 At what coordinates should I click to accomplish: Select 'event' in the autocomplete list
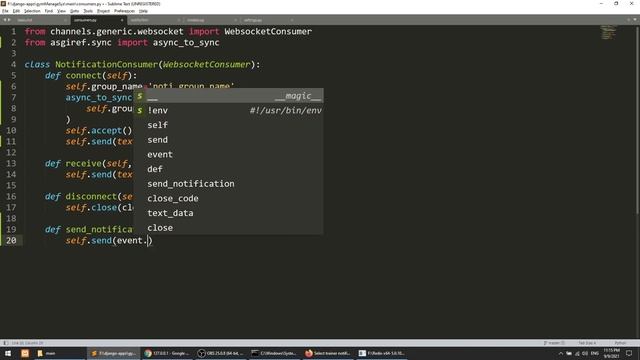point(160,154)
